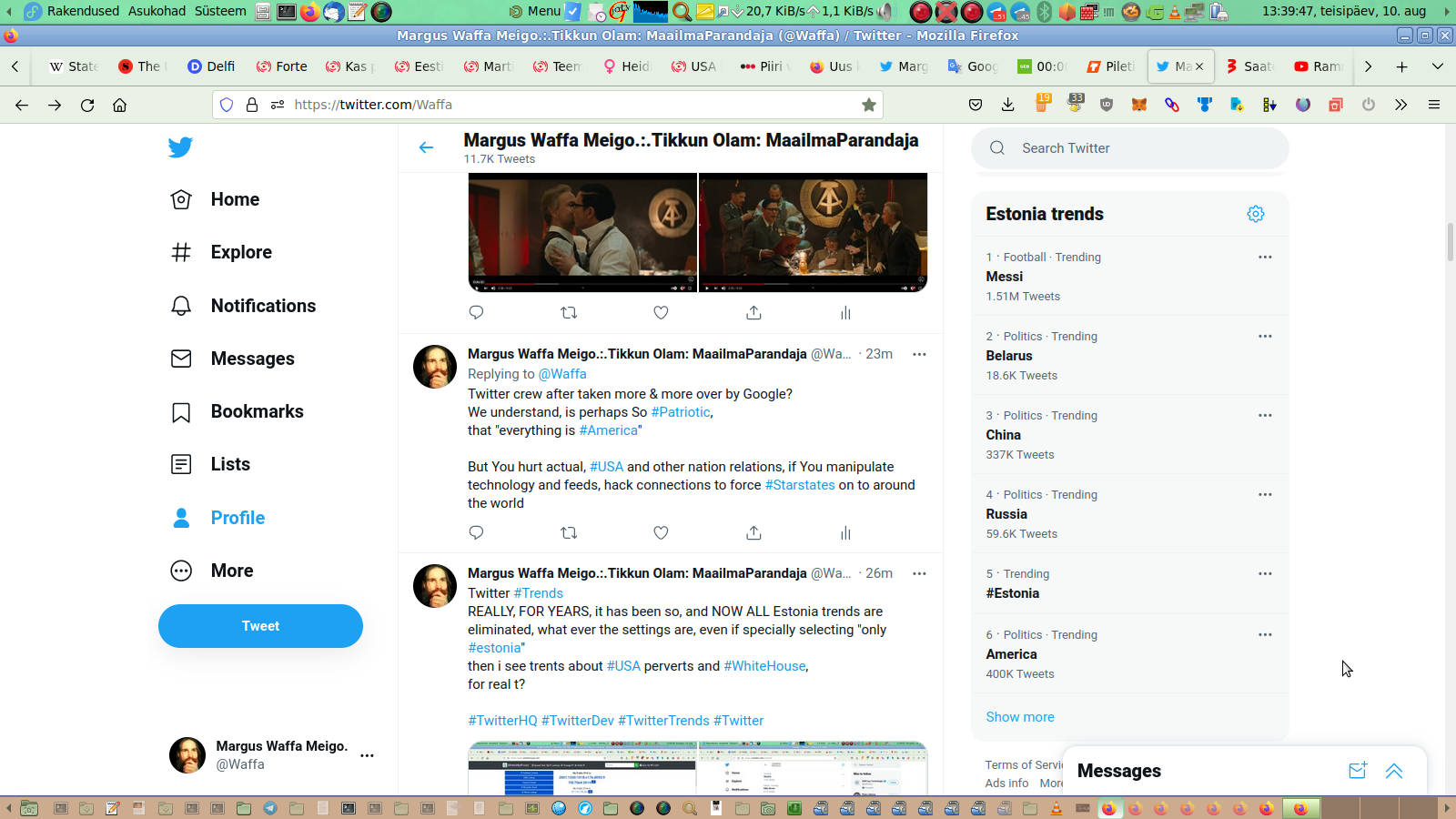The image size is (1456, 819).
Task: Retweet the 'Twitter crew' reply tweet
Action: click(x=569, y=533)
